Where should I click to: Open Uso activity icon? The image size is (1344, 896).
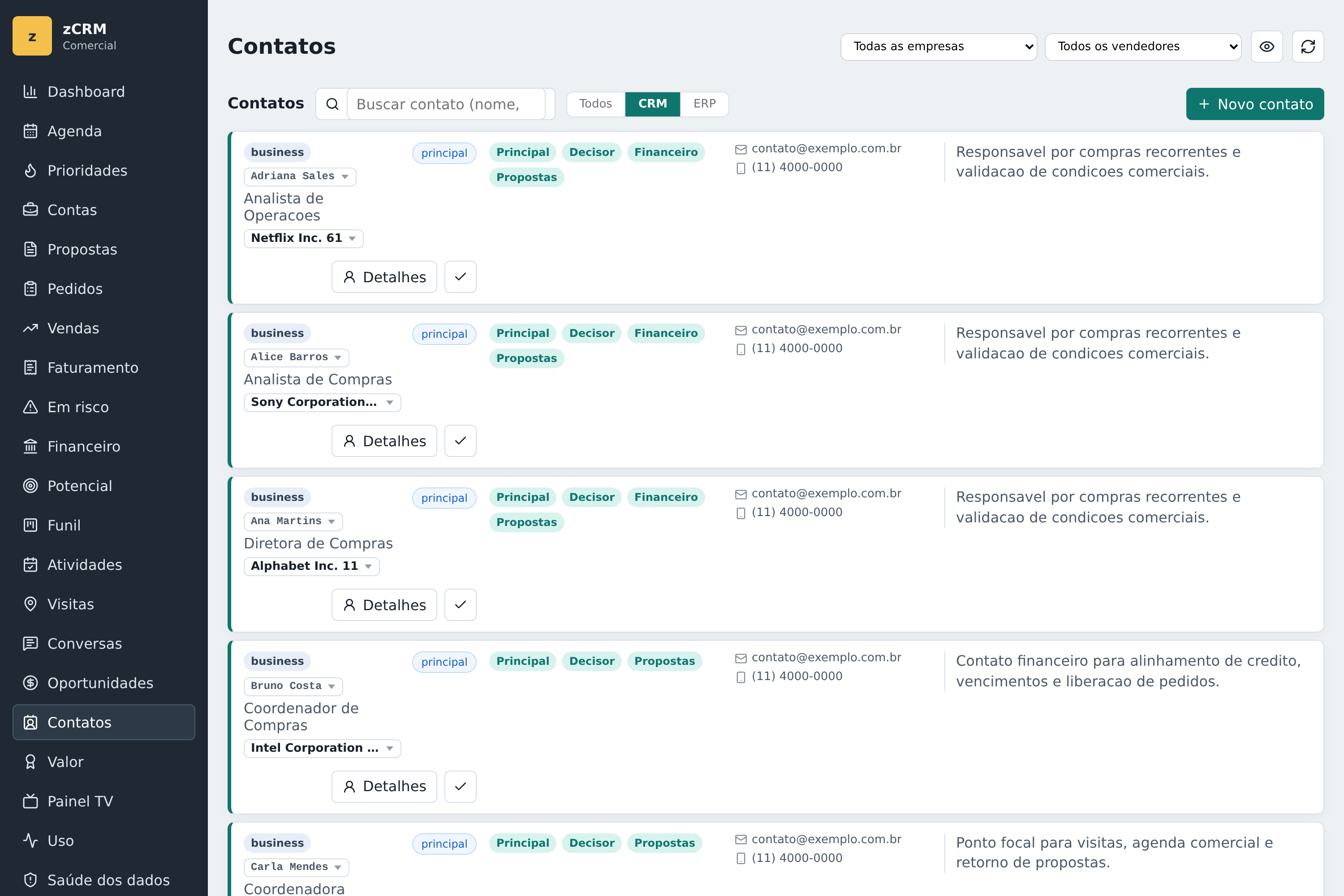point(30,840)
